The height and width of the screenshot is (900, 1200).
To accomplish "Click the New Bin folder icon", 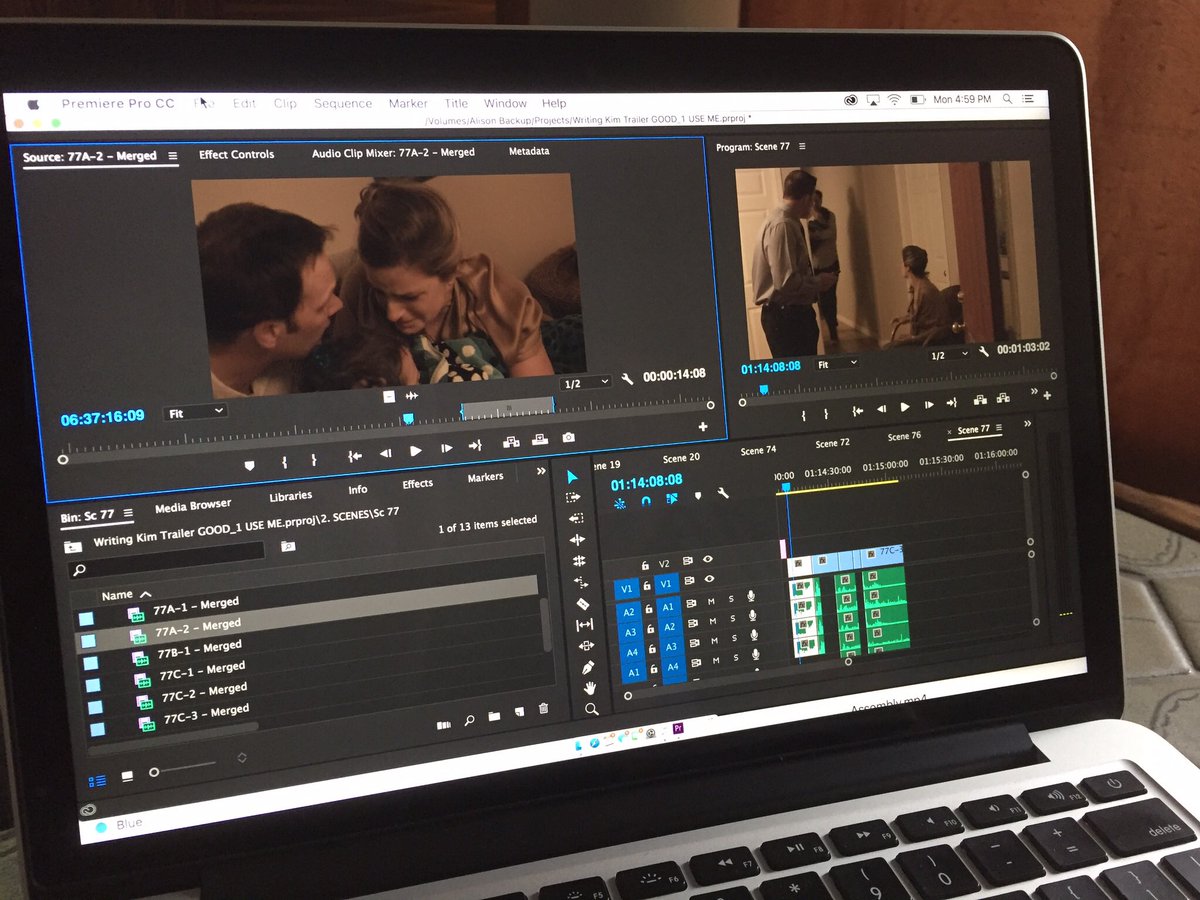I will [x=494, y=717].
